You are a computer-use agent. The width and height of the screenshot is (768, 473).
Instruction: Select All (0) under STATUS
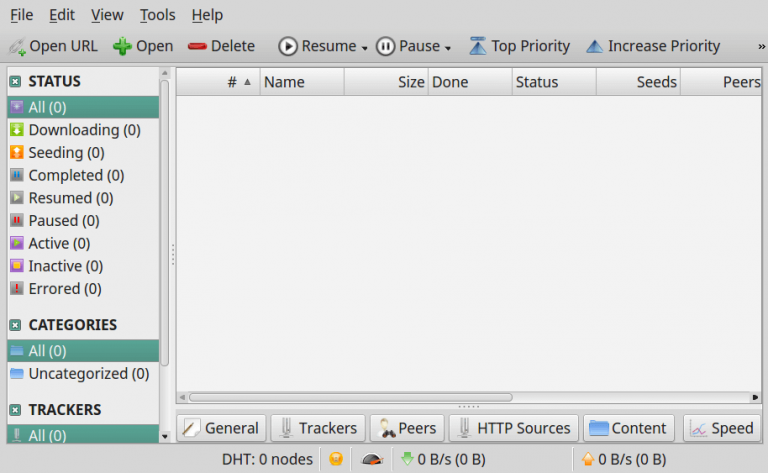tap(83, 107)
